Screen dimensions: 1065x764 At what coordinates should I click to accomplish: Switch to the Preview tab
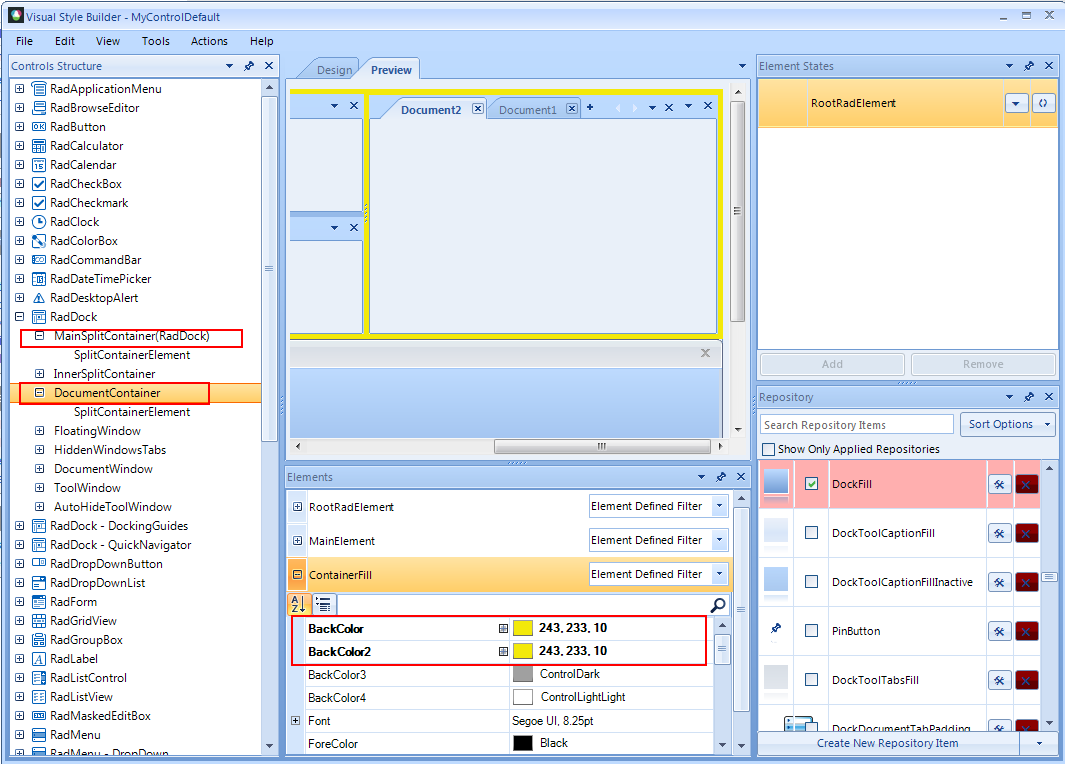coord(391,70)
